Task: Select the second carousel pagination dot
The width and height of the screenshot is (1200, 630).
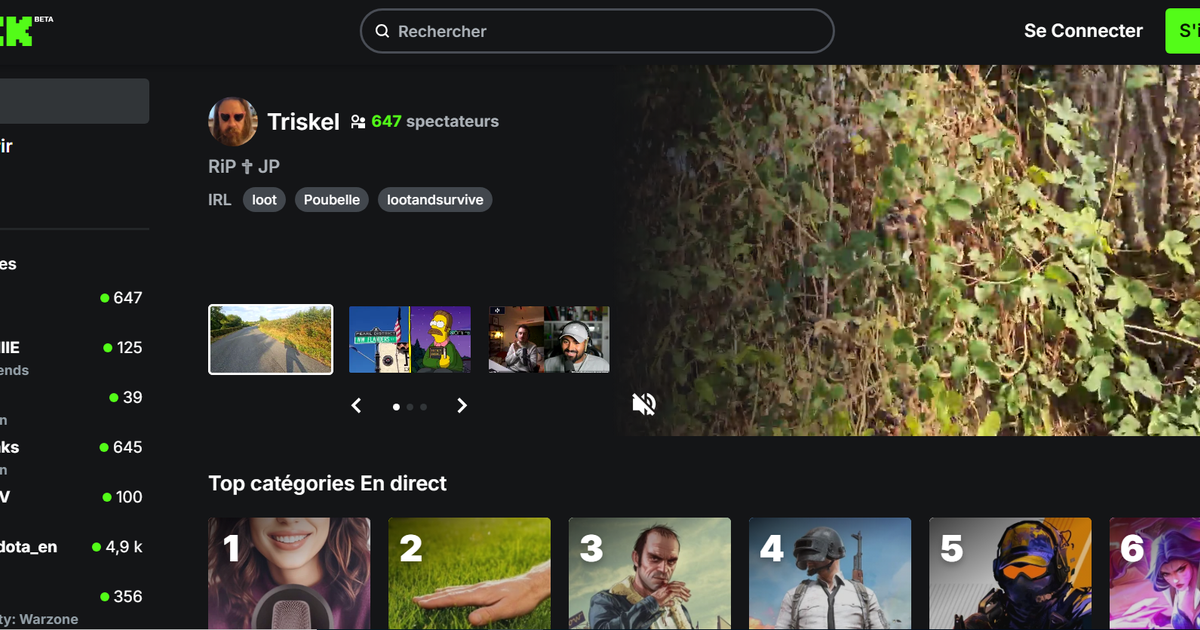Action: click(410, 407)
